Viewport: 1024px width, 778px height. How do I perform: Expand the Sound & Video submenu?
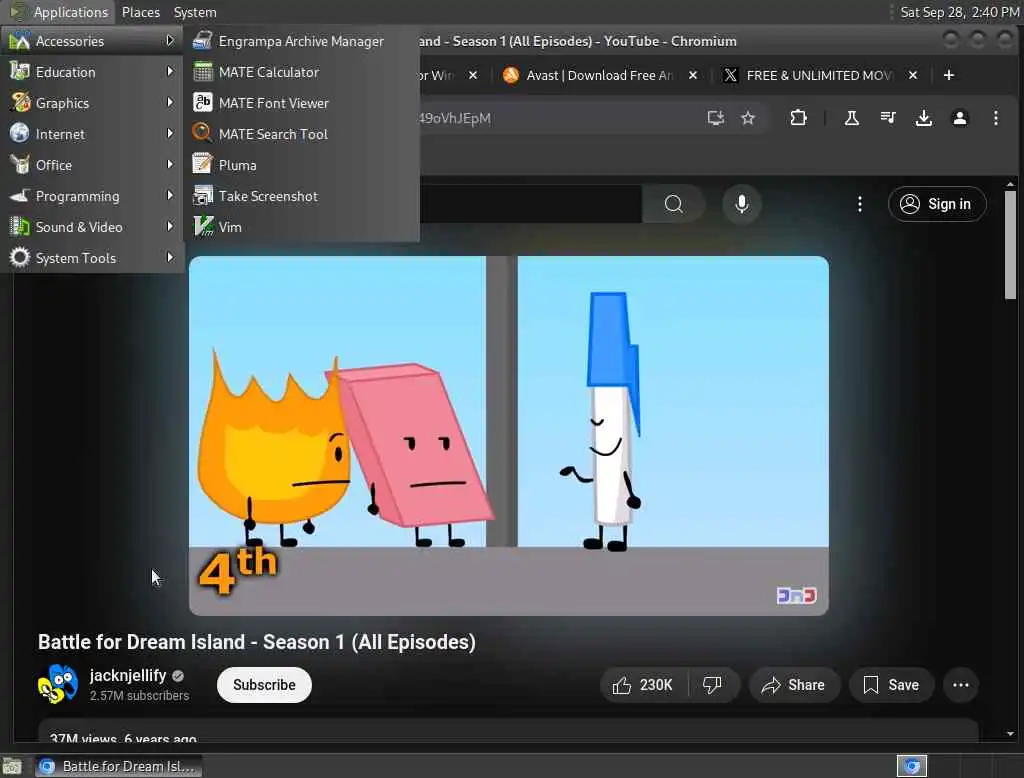(x=92, y=227)
